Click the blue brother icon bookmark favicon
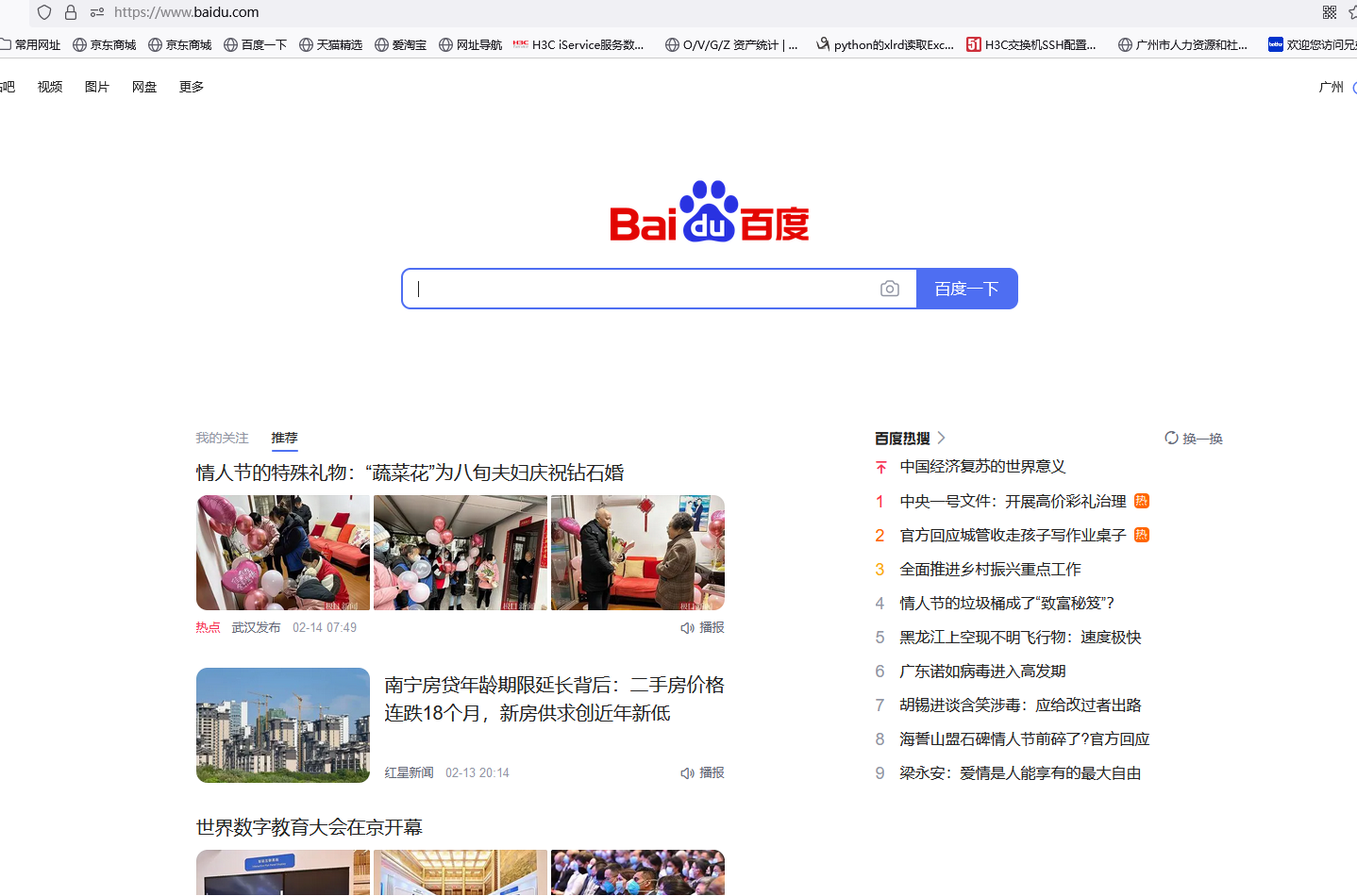1357x896 pixels. [1276, 44]
